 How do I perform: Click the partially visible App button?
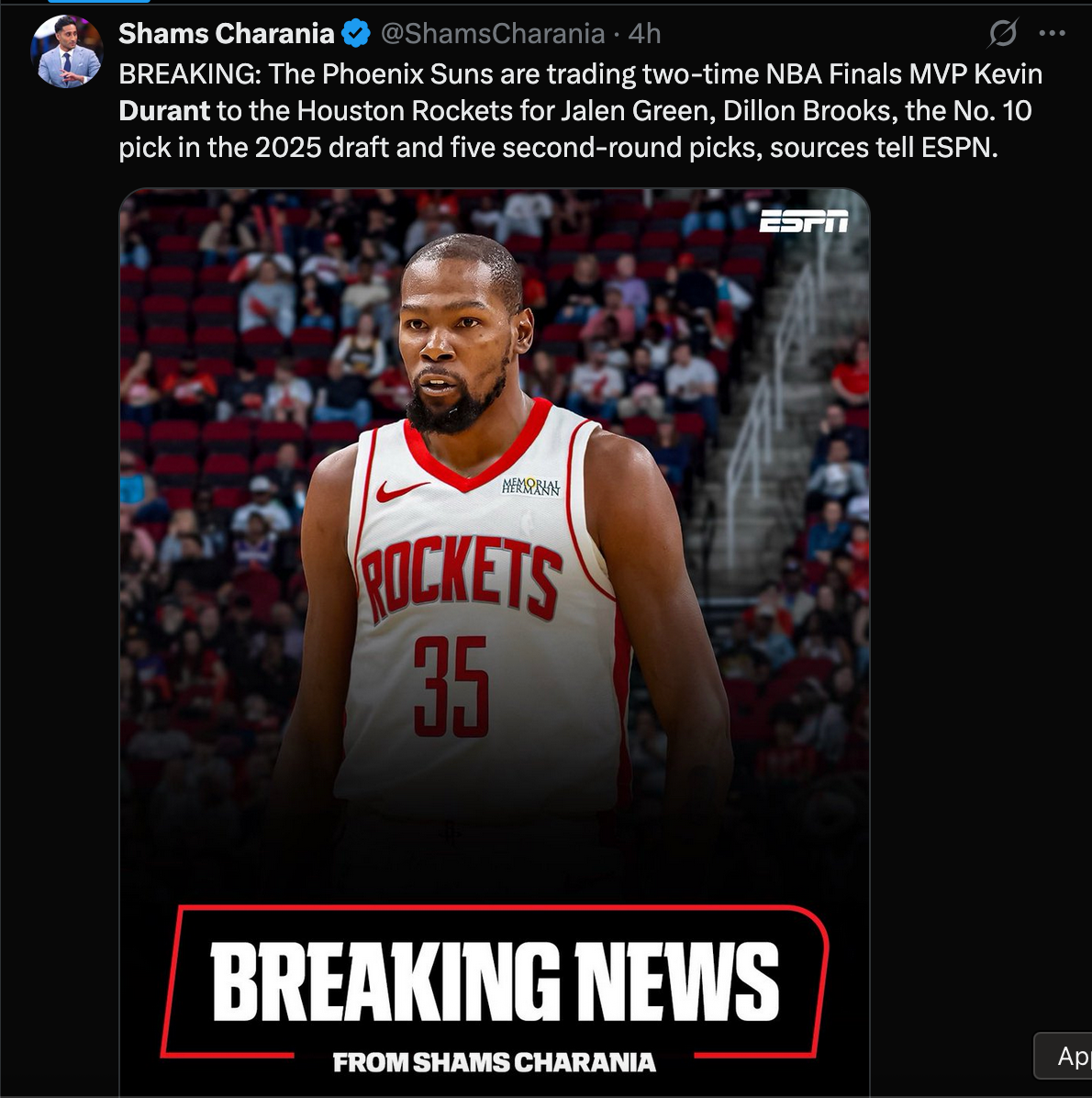point(1063,1055)
